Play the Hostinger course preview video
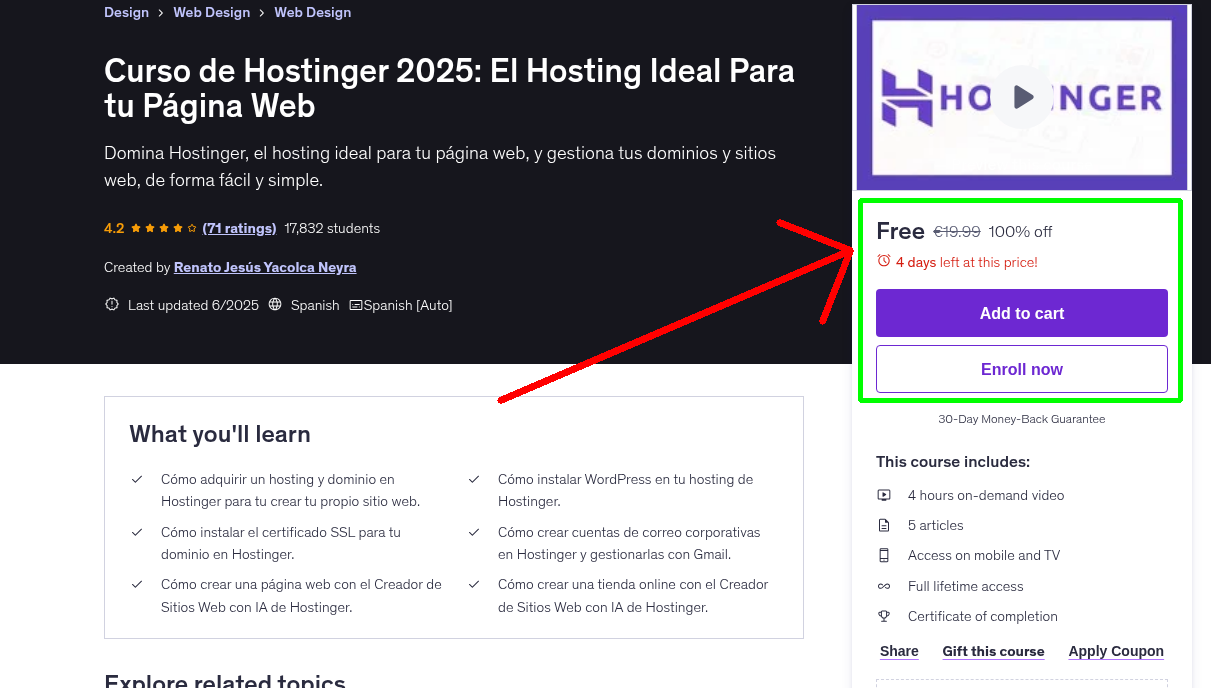This screenshot has width=1211, height=688. tap(1022, 97)
